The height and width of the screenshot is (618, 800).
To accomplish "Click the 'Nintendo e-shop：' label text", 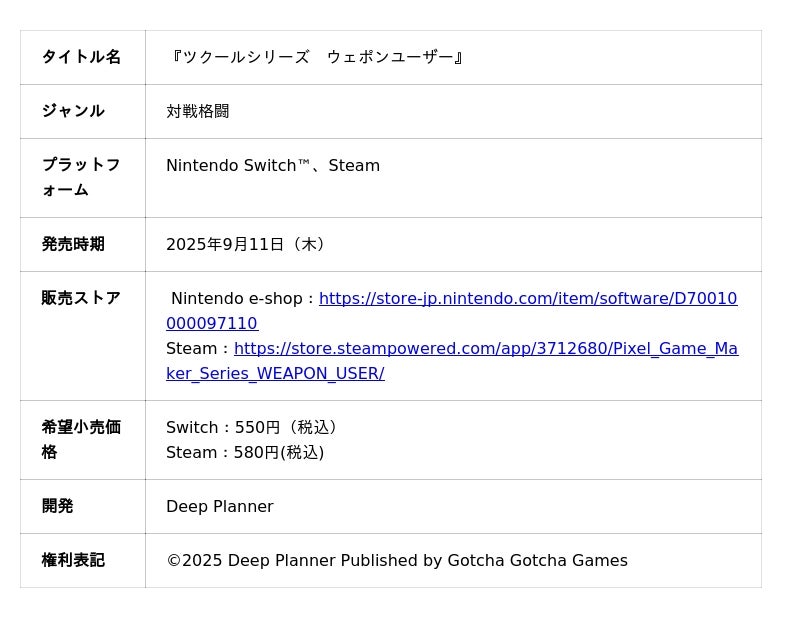I will point(243,298).
